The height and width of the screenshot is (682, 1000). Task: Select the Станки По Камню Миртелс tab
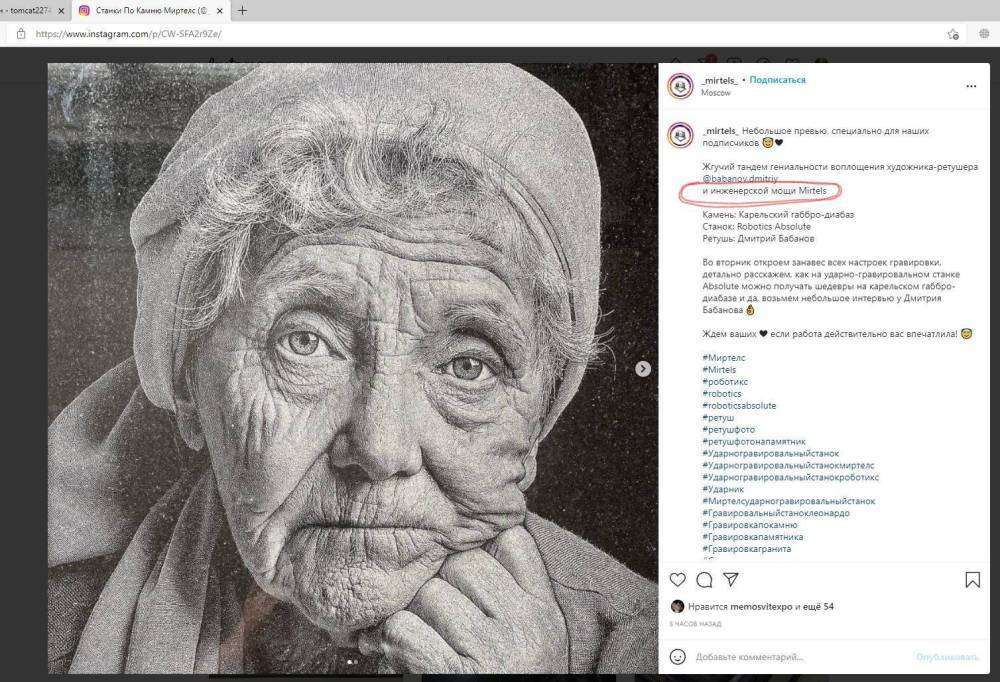click(148, 11)
